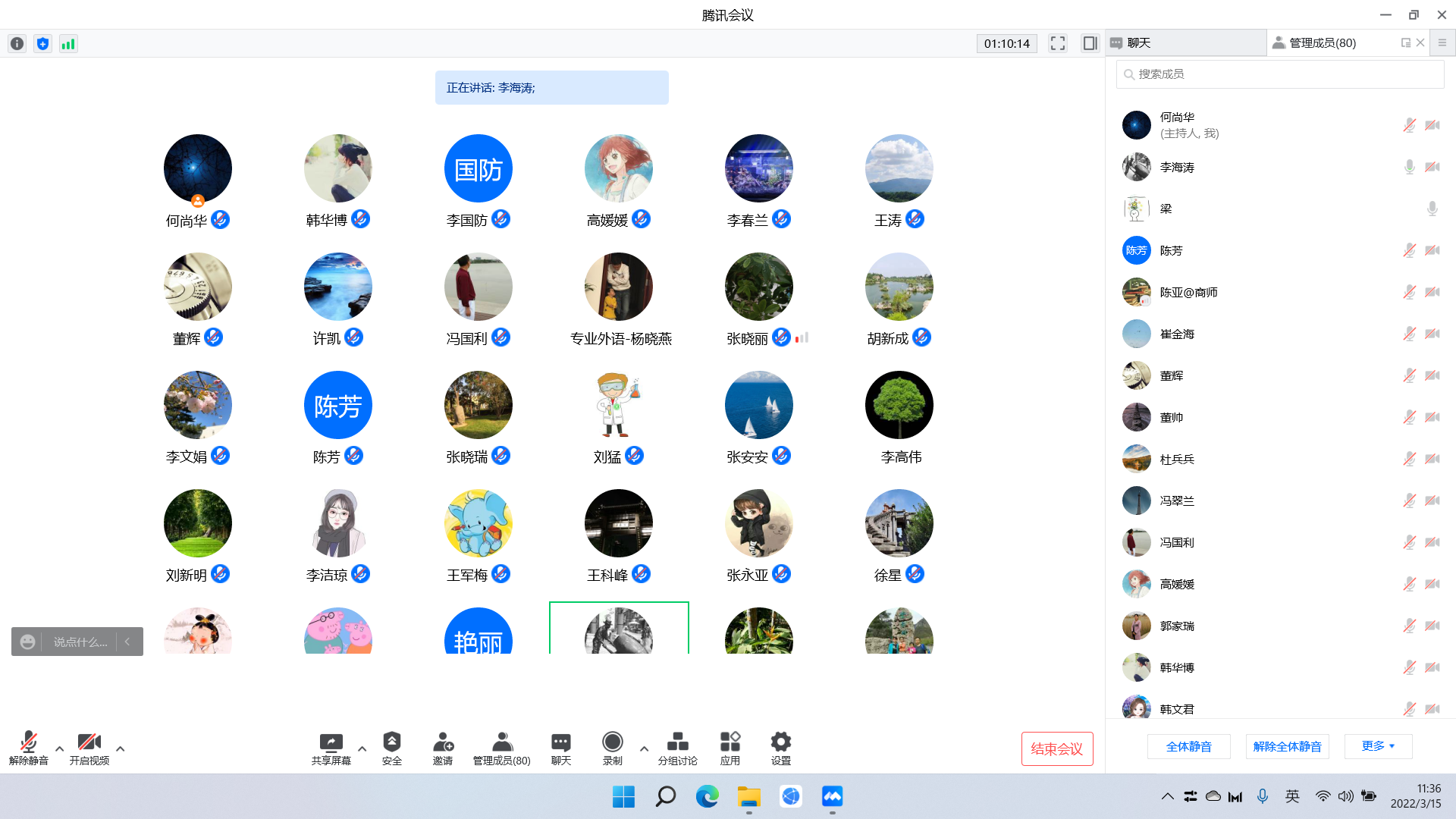This screenshot has width=1456, height=819.
Task: Select the 管理成员(80) tab
Action: (x=1323, y=43)
